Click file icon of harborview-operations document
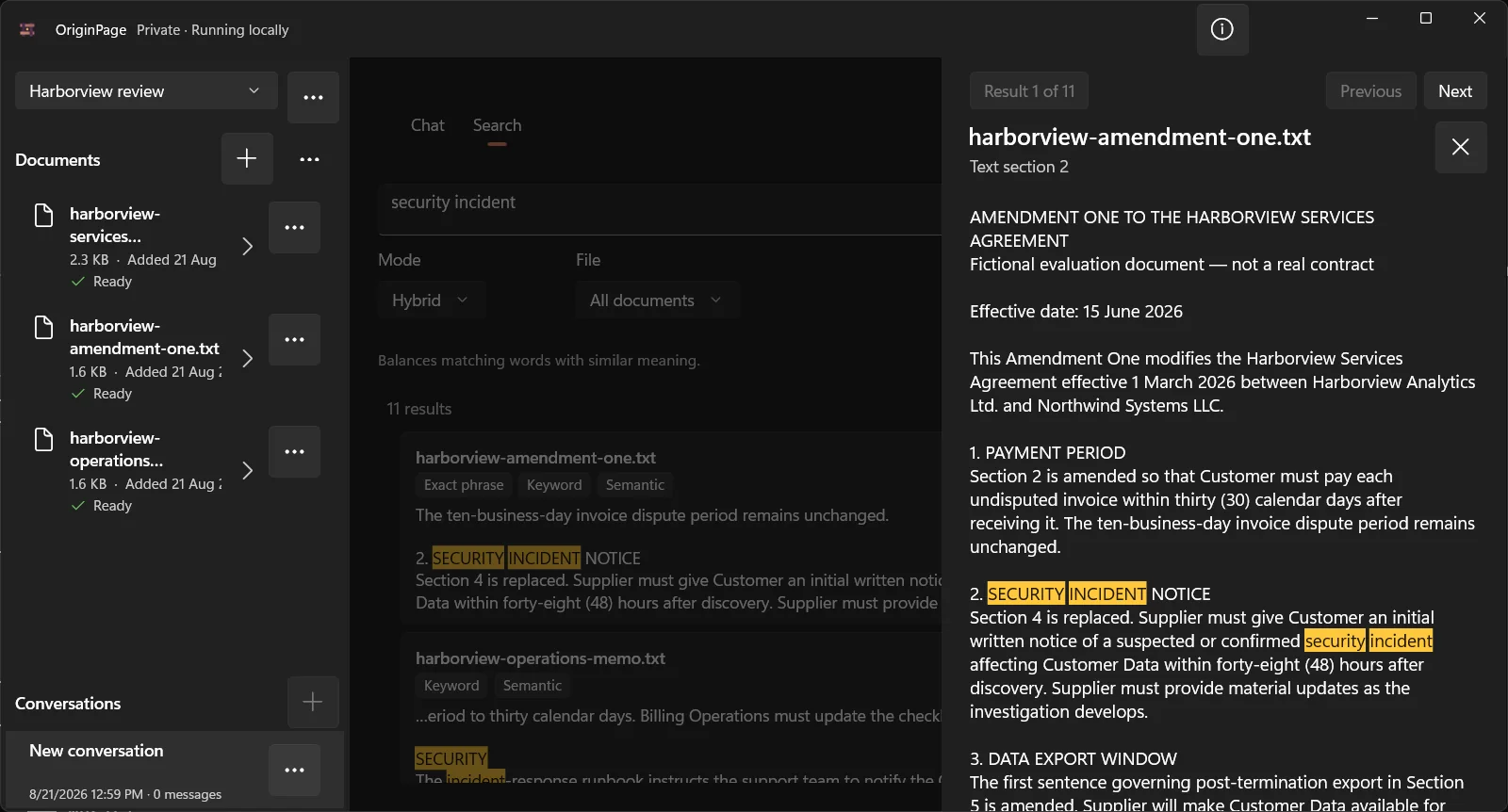The image size is (1508, 812). (43, 440)
